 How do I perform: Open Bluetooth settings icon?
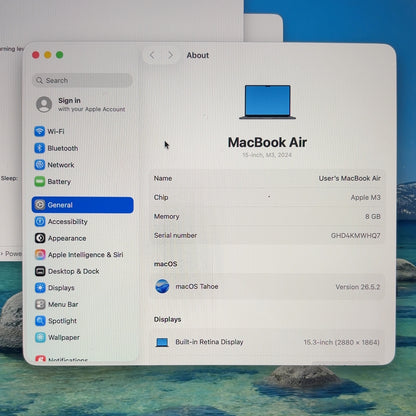click(40, 148)
